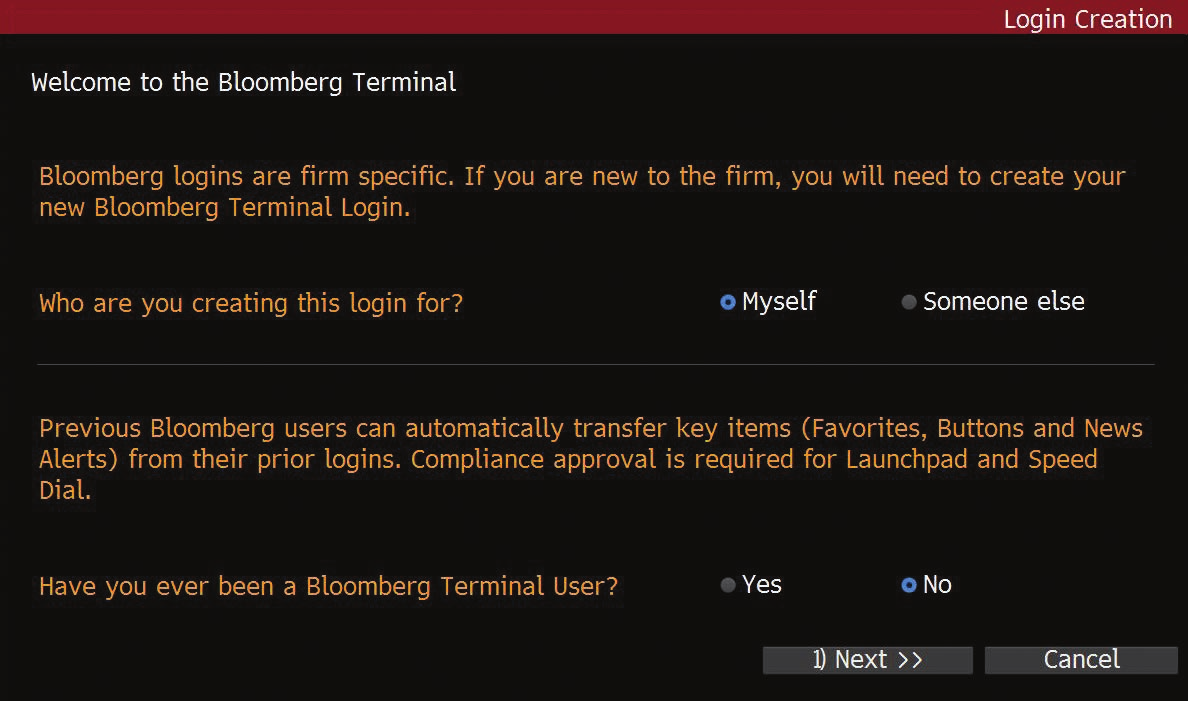Click the "Who are you creating this login for?" question
Screen dimensions: 1188x701
point(251,303)
